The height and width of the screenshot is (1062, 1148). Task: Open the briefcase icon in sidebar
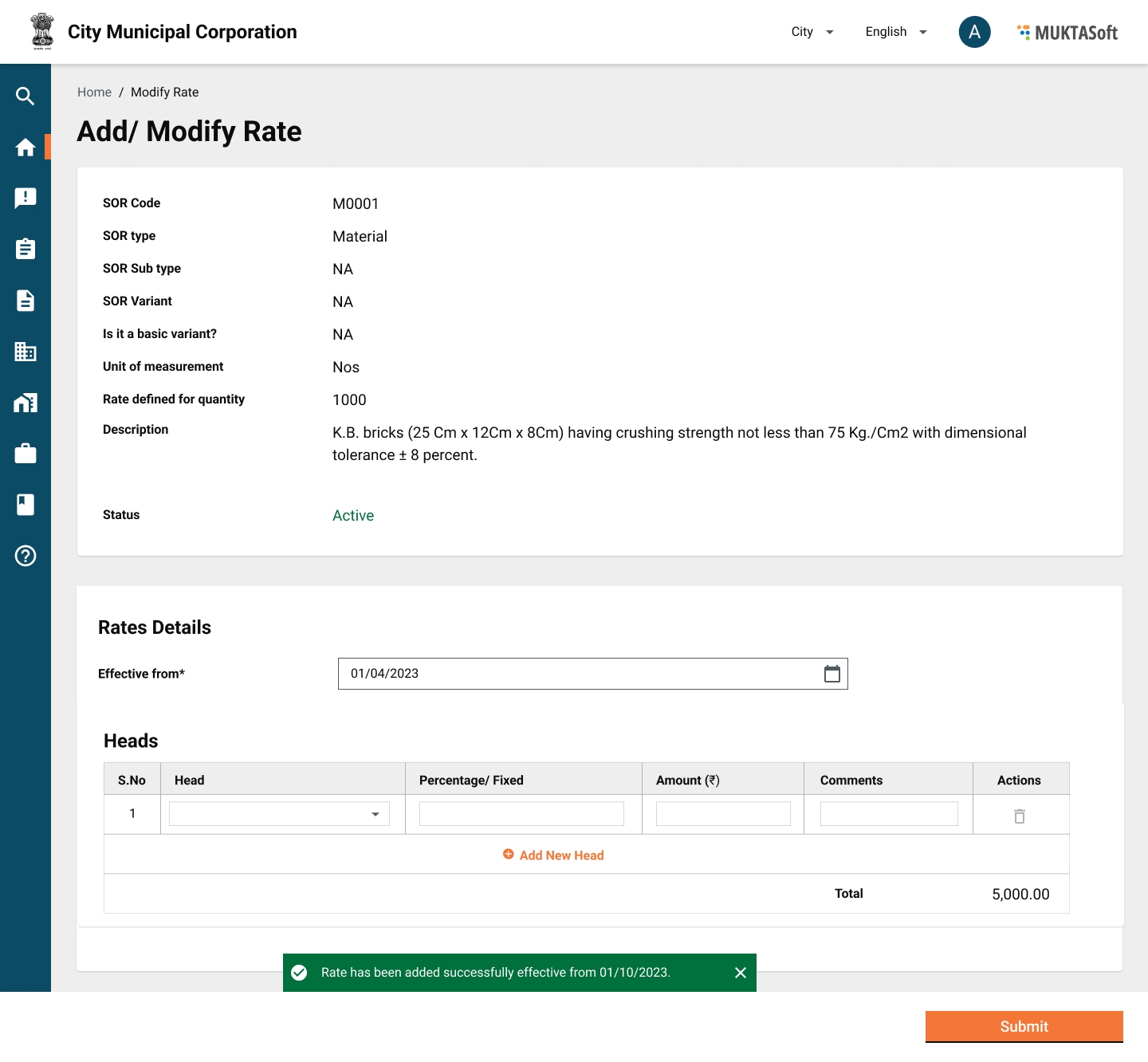[26, 454]
